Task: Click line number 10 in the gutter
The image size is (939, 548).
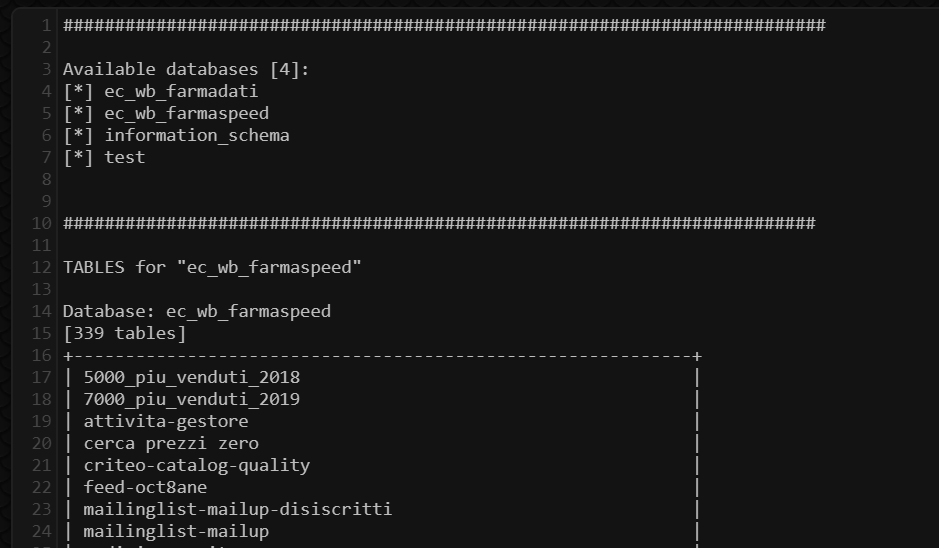Action: click(x=42, y=223)
